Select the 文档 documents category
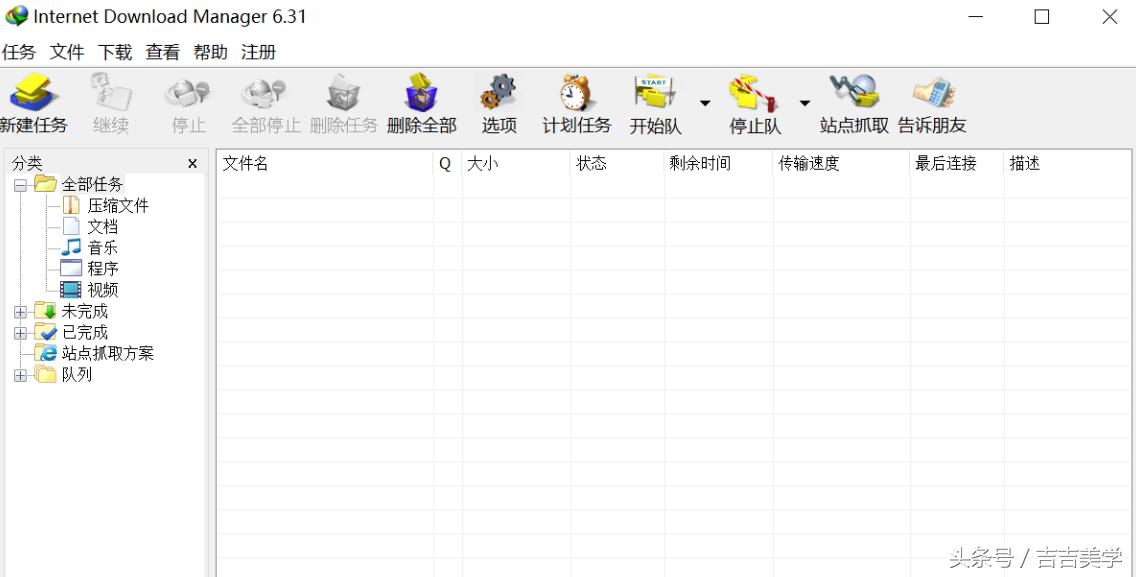Screen dimensions: 1136x577 point(102,227)
